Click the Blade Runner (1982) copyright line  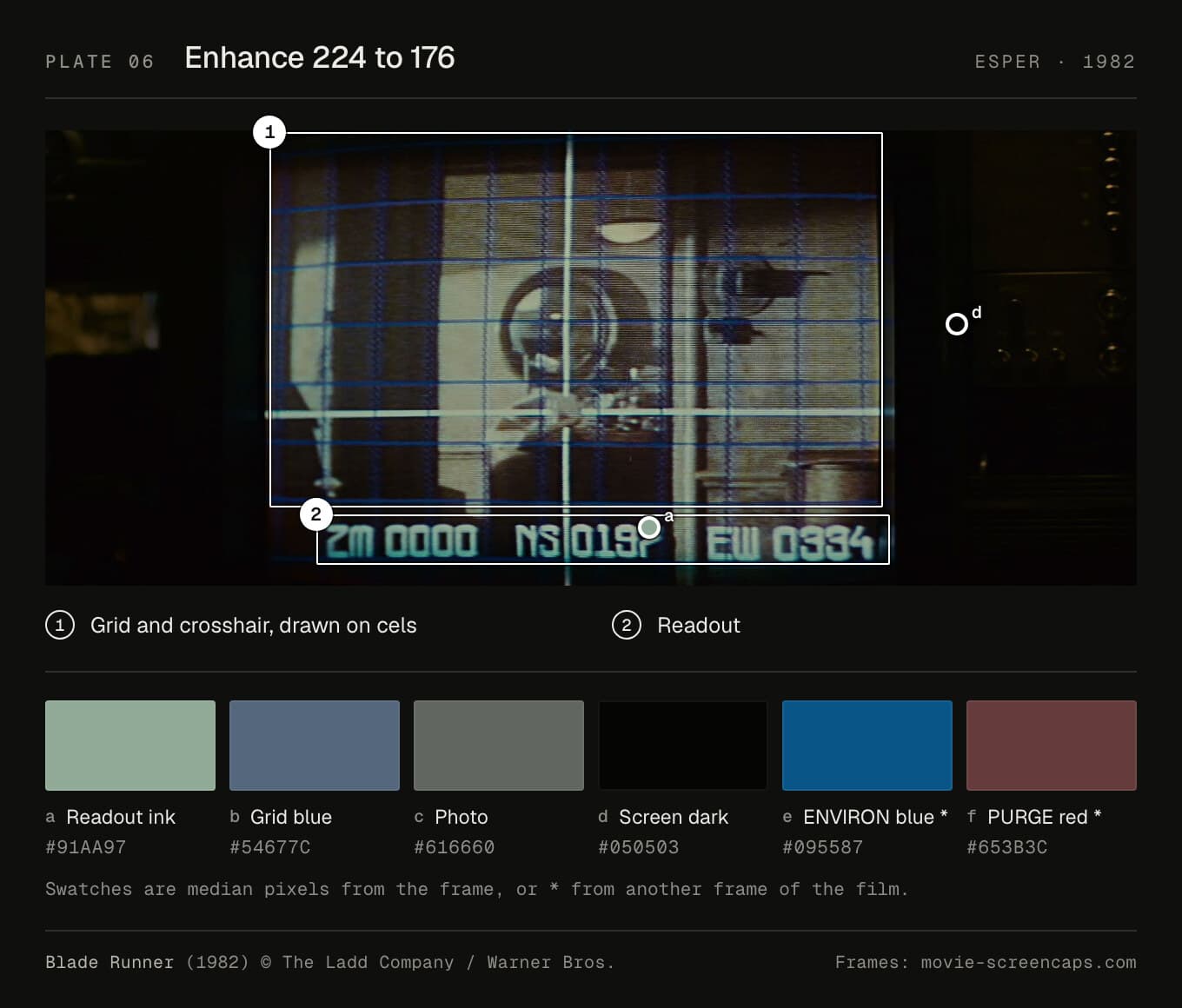point(330,962)
